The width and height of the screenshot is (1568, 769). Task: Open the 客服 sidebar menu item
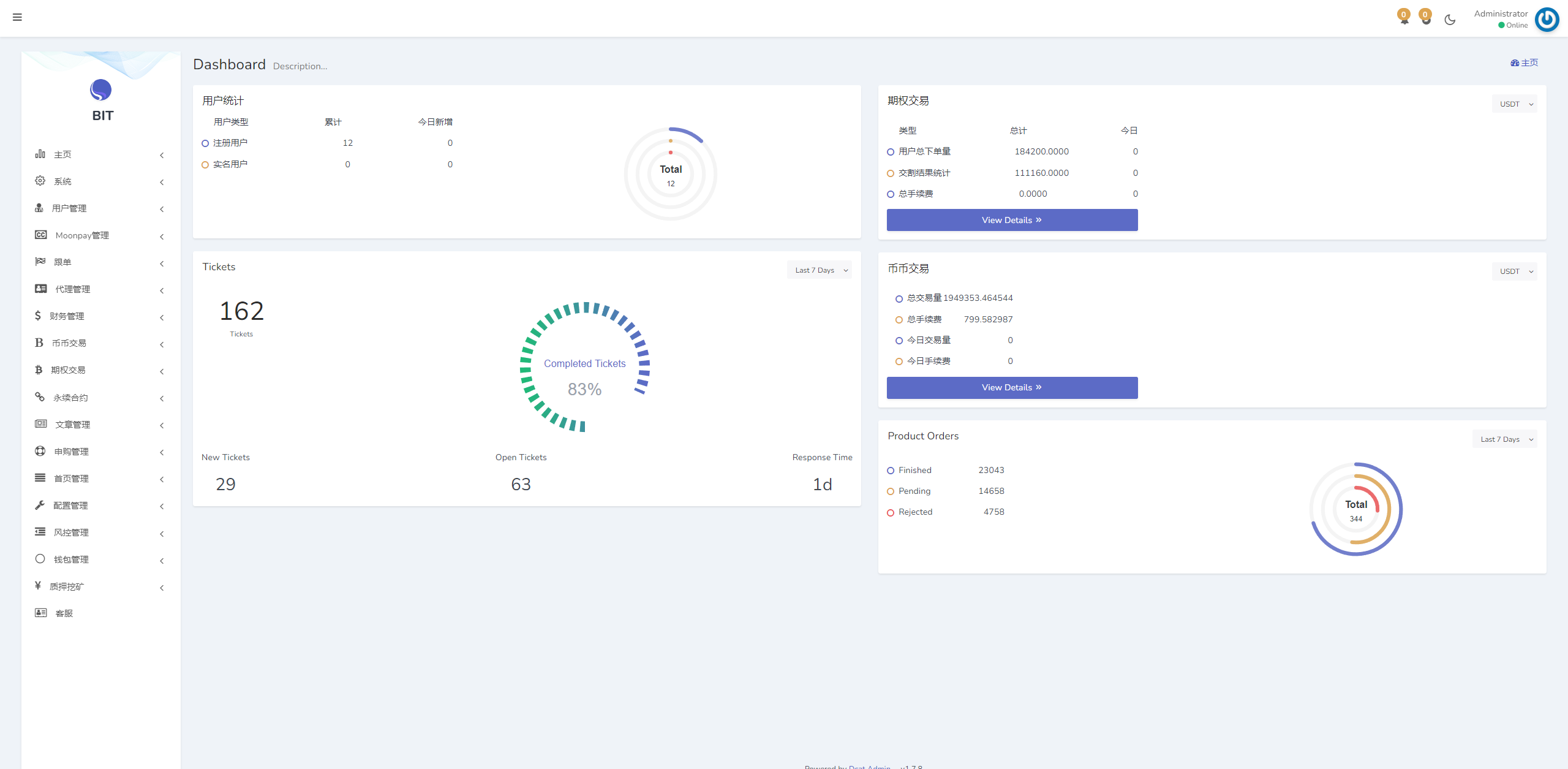coord(64,613)
